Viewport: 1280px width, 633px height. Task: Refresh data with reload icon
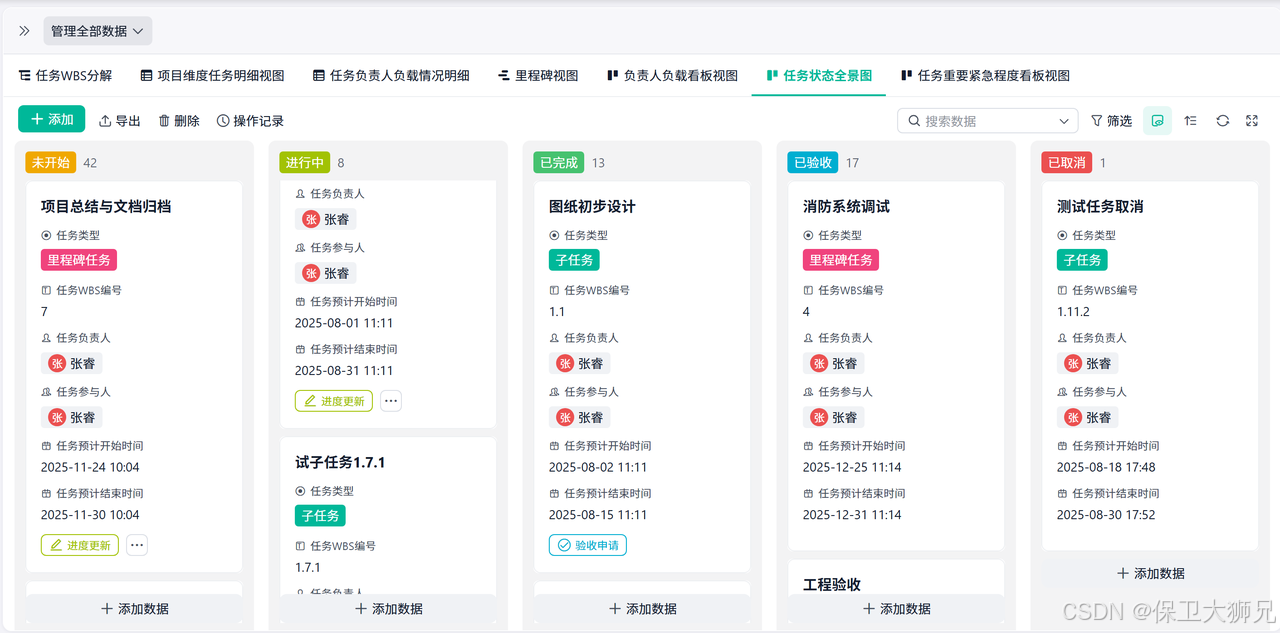1222,121
